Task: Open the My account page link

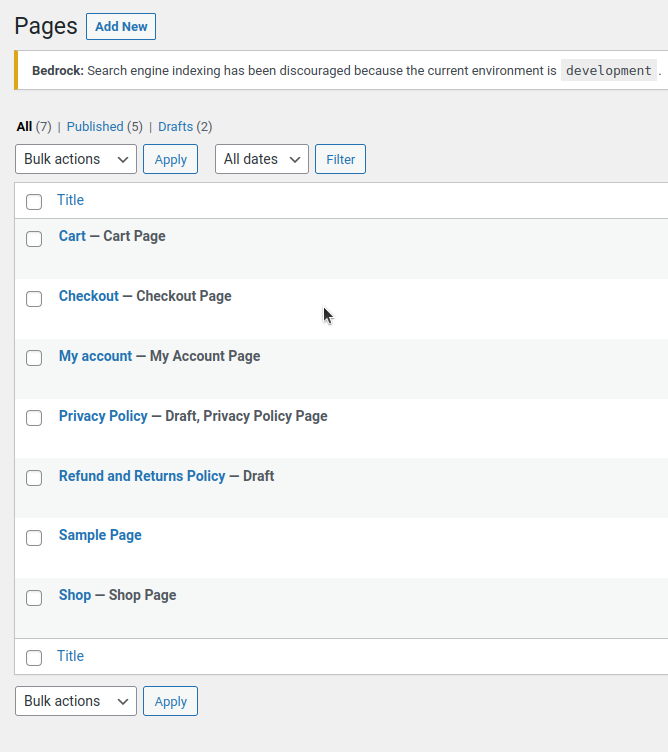Action: point(95,356)
